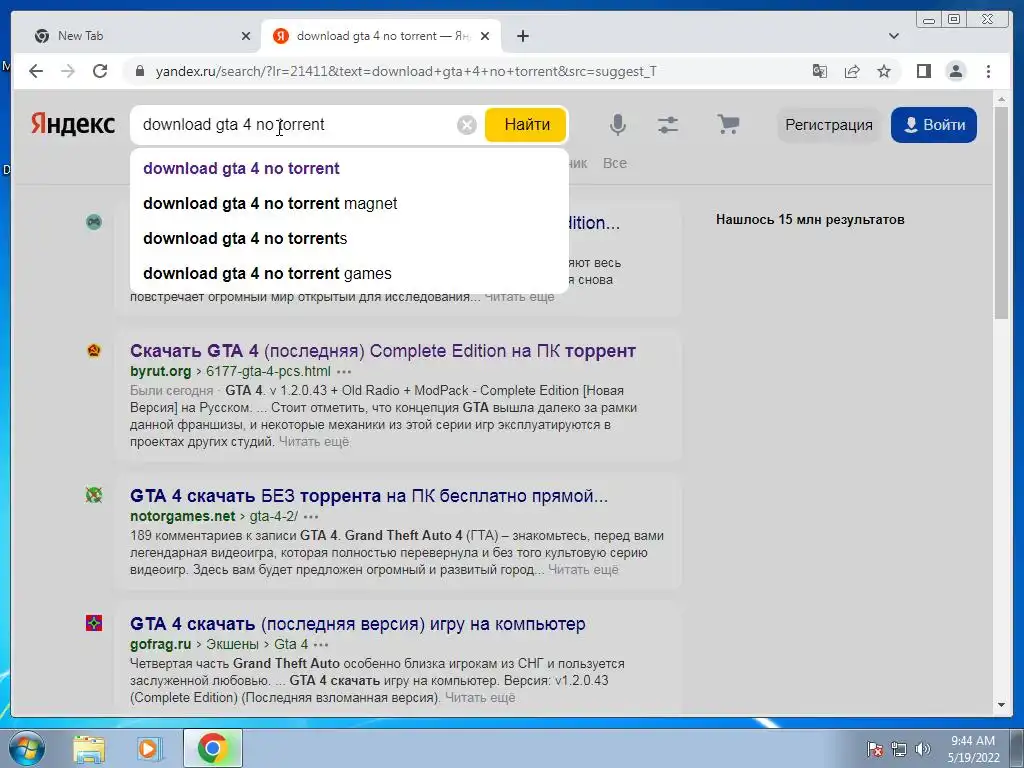Click the scrollbar down arrow

(x=1001, y=705)
